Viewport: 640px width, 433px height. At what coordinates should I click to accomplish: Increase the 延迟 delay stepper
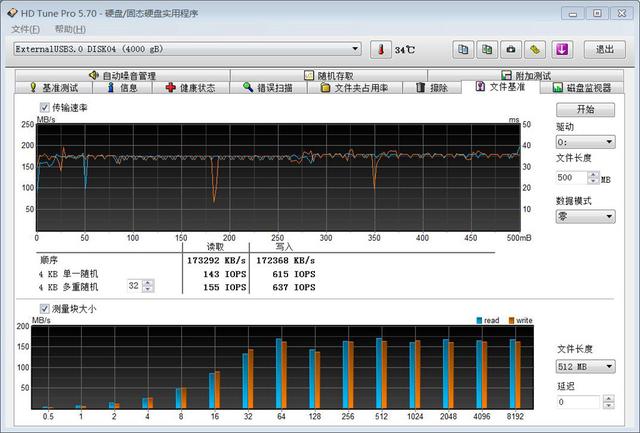(609, 399)
